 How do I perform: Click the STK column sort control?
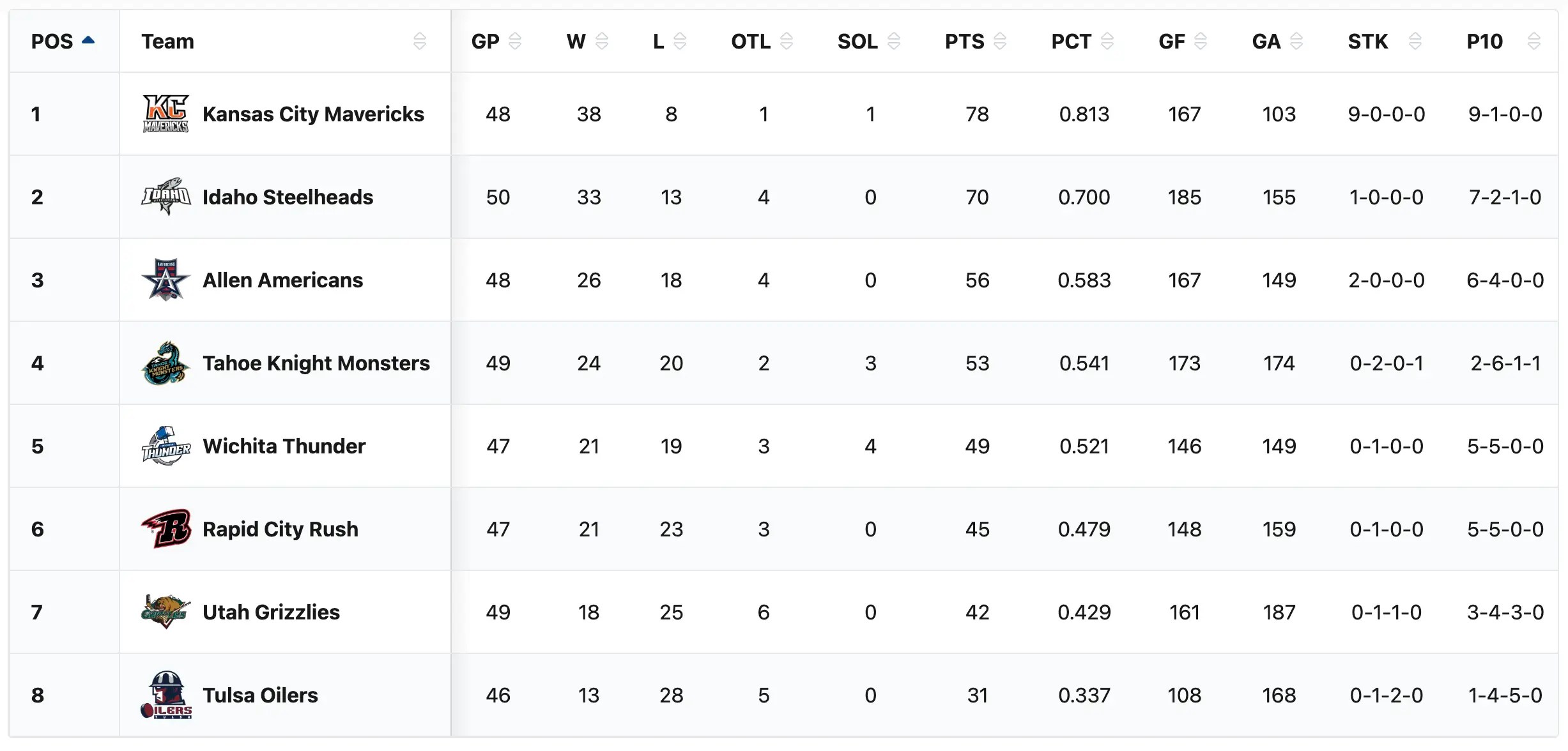click(x=1415, y=42)
